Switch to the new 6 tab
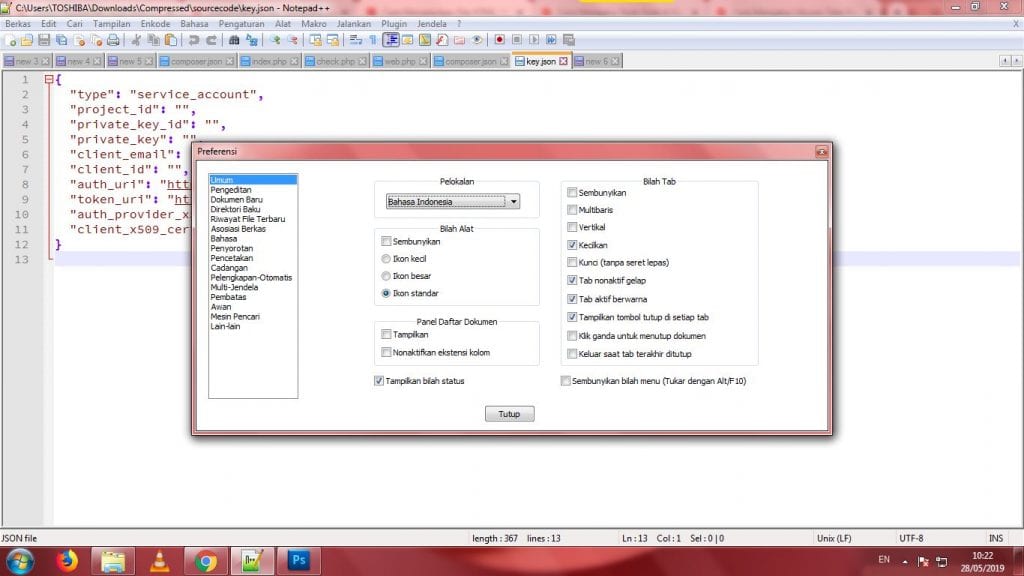The height and width of the screenshot is (576, 1024). 597,61
